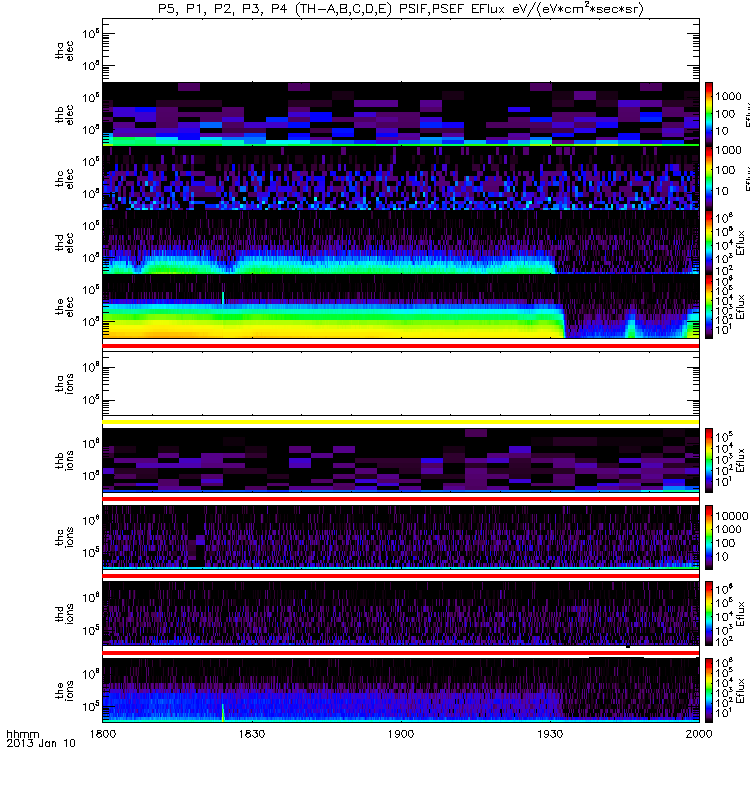This screenshot has height=800, width=750.
Task: Select the 'the ions' y-axis label
Action: pyautogui.click(x=65, y=690)
